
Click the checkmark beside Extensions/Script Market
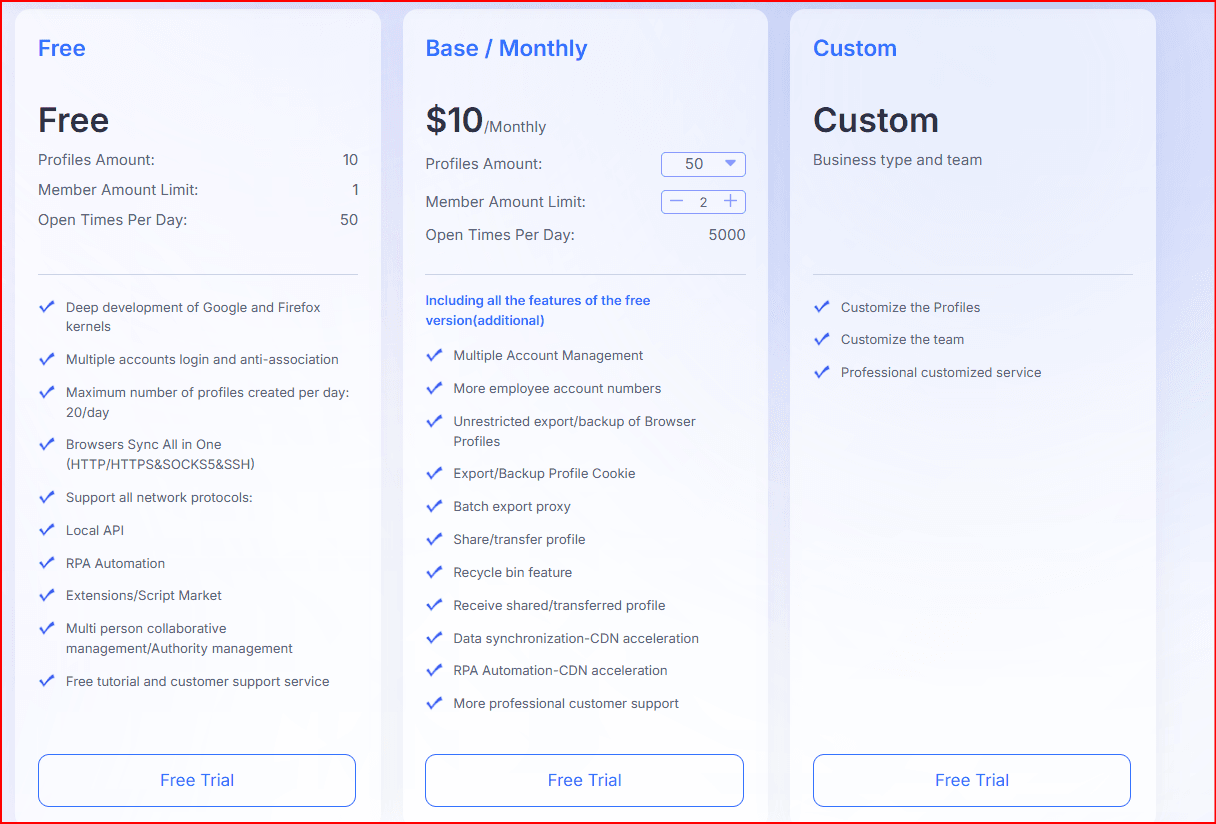tap(46, 595)
